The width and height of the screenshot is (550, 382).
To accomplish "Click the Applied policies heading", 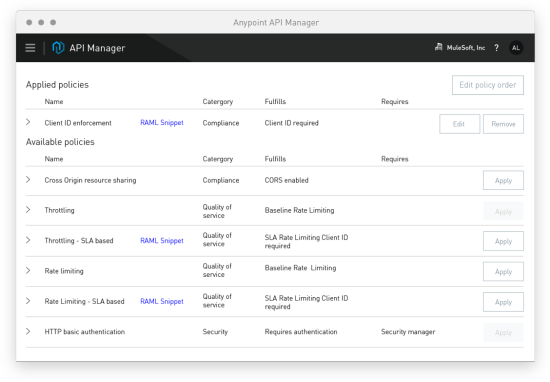I will (x=57, y=85).
